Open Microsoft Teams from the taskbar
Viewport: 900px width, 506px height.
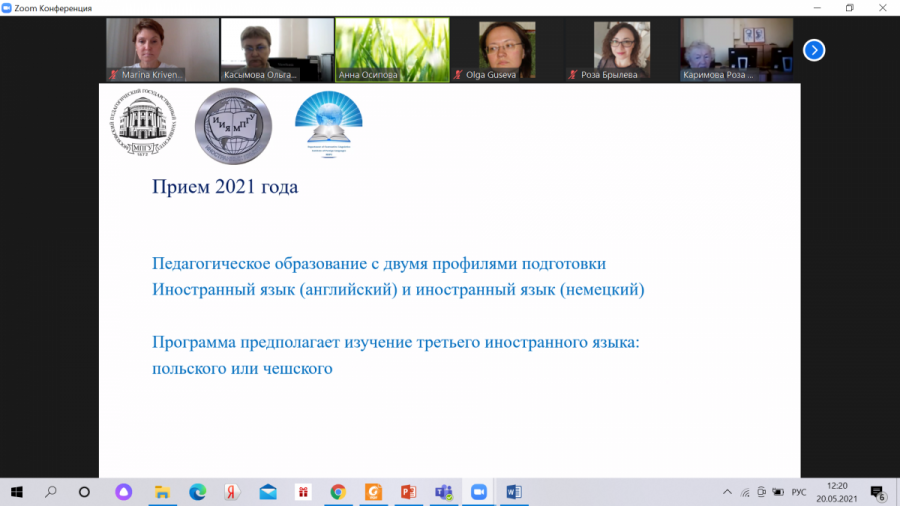coord(443,492)
